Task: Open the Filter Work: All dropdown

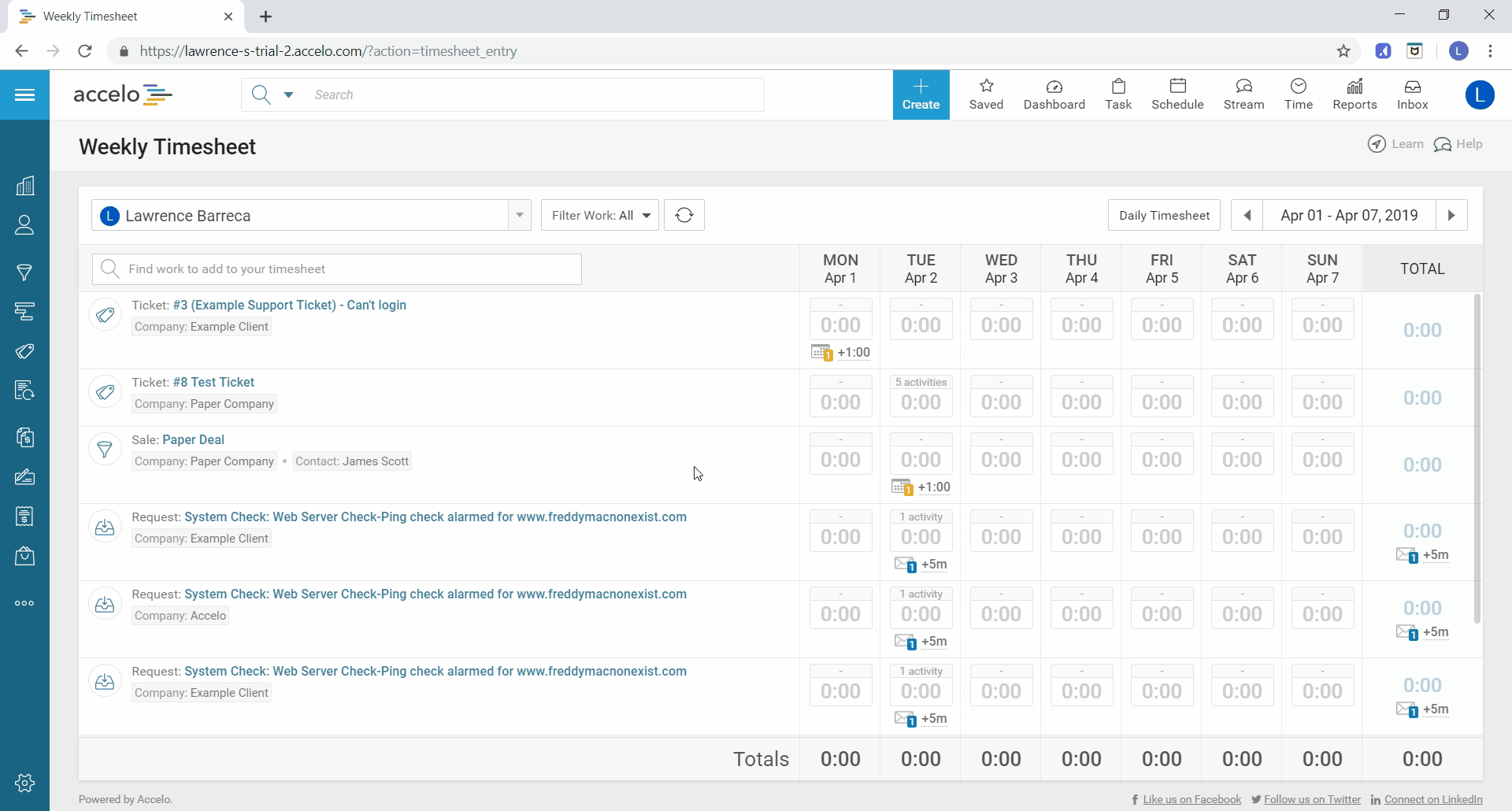Action: coord(600,215)
